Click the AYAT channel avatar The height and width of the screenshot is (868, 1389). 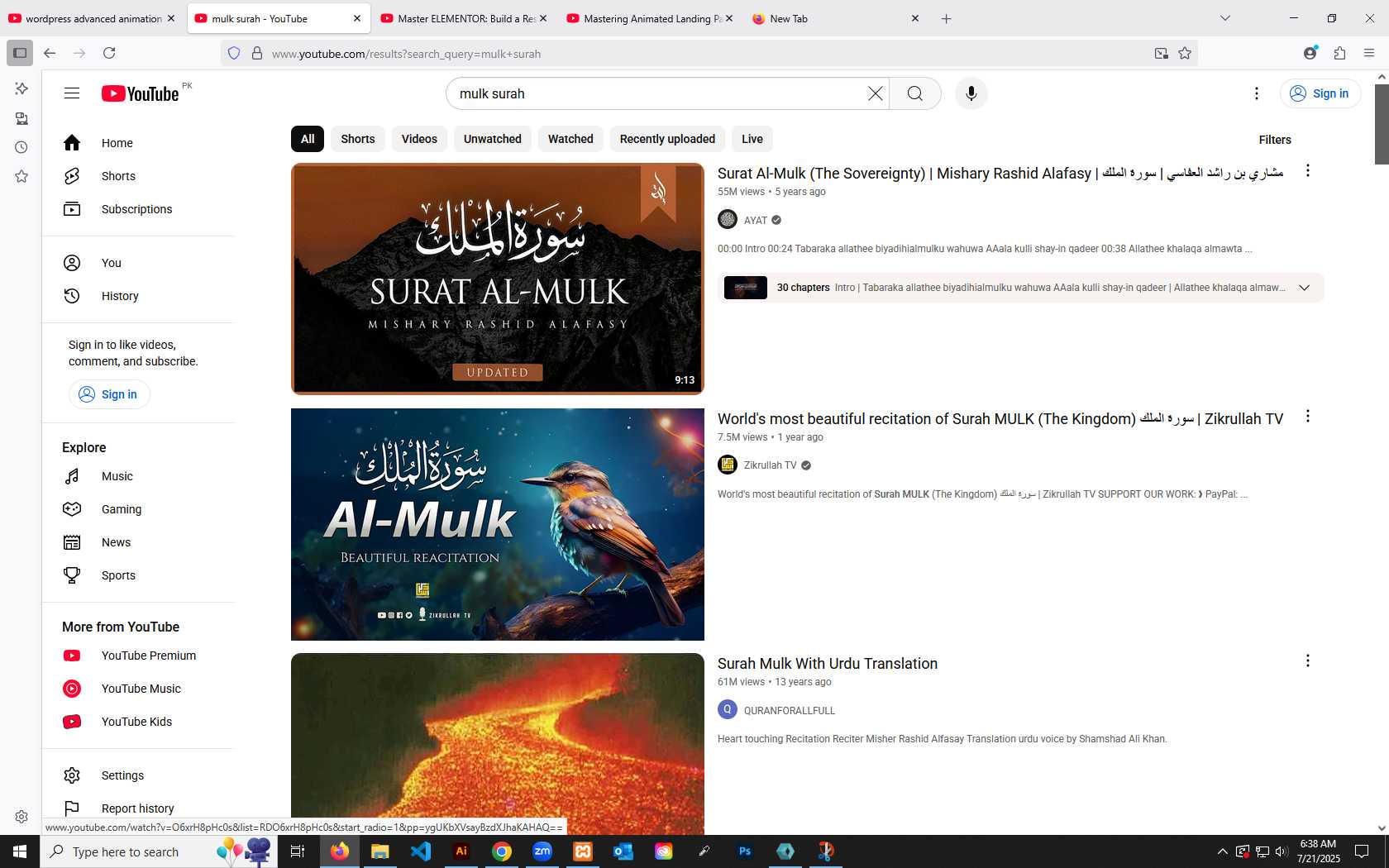click(x=728, y=219)
